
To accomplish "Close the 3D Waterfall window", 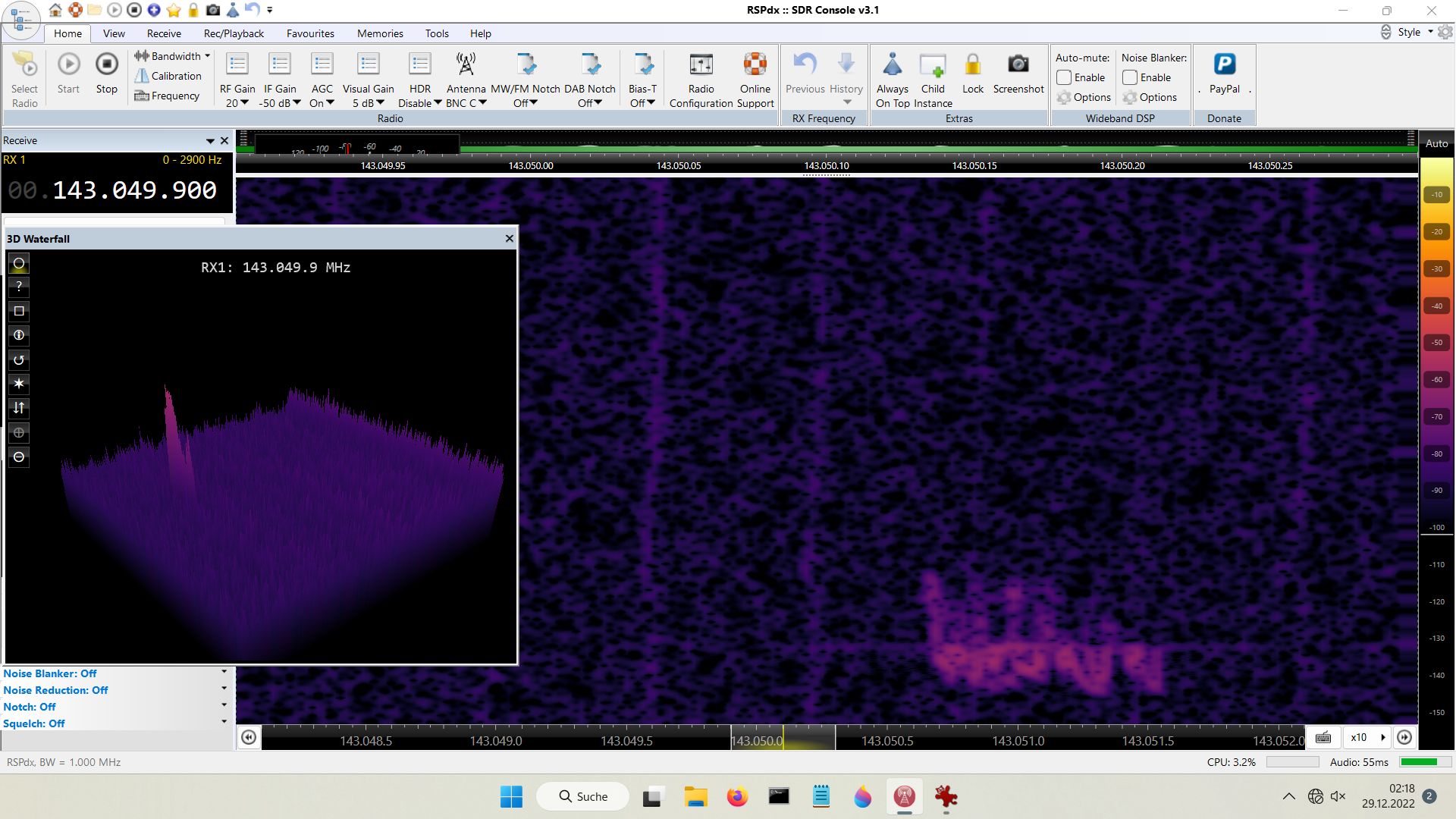I will (510, 238).
